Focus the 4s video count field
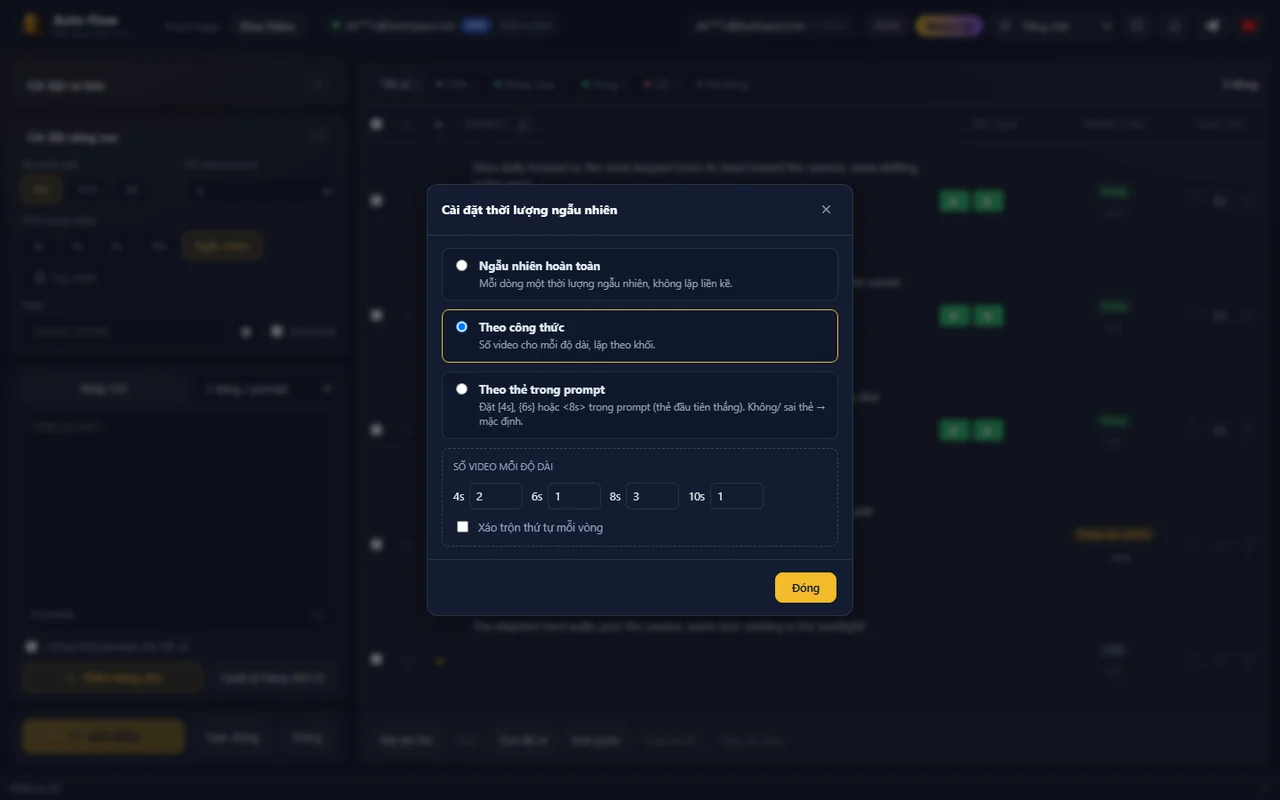 pos(496,496)
